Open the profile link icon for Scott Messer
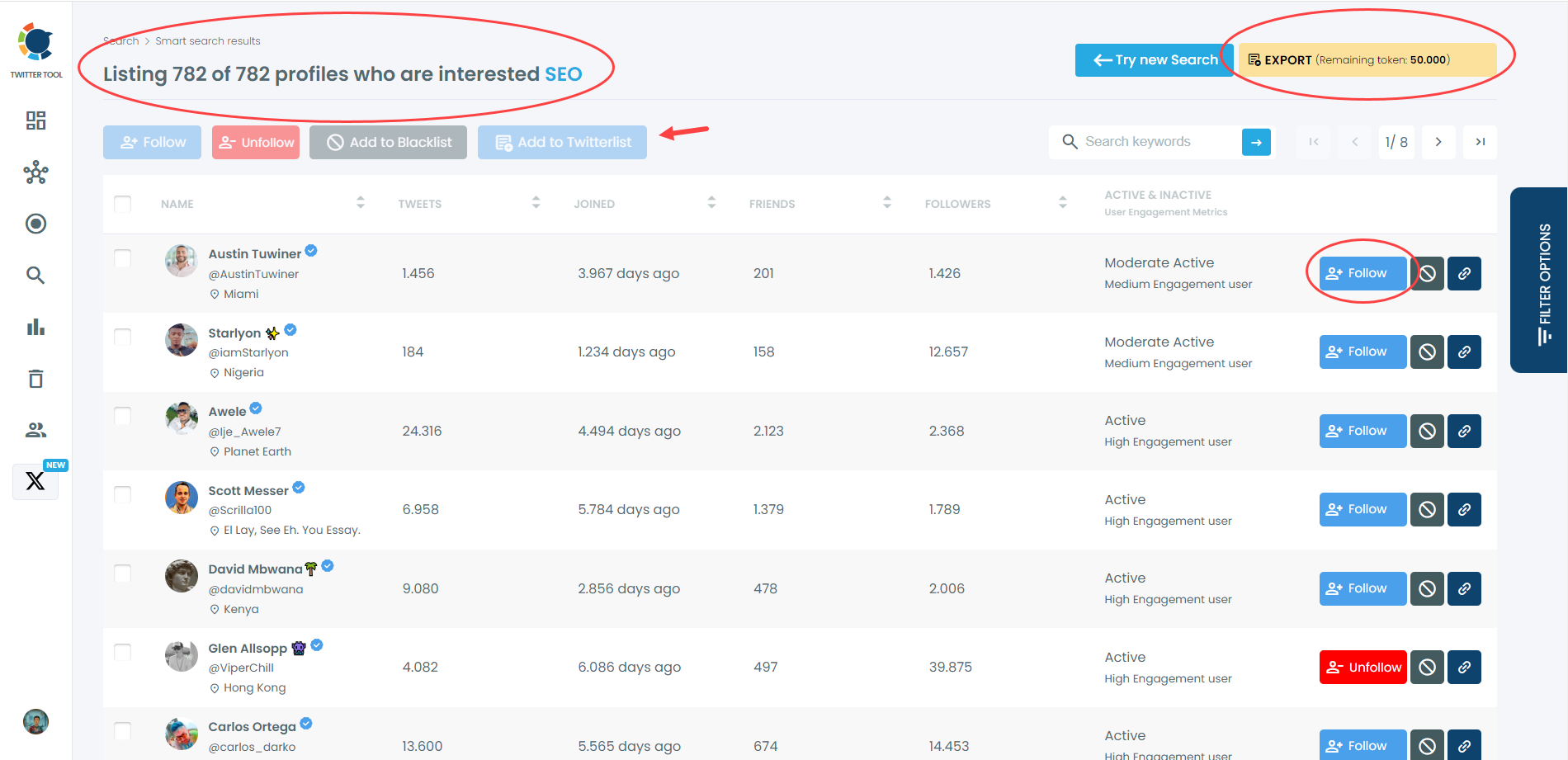The width and height of the screenshot is (1568, 760). tap(1465, 509)
